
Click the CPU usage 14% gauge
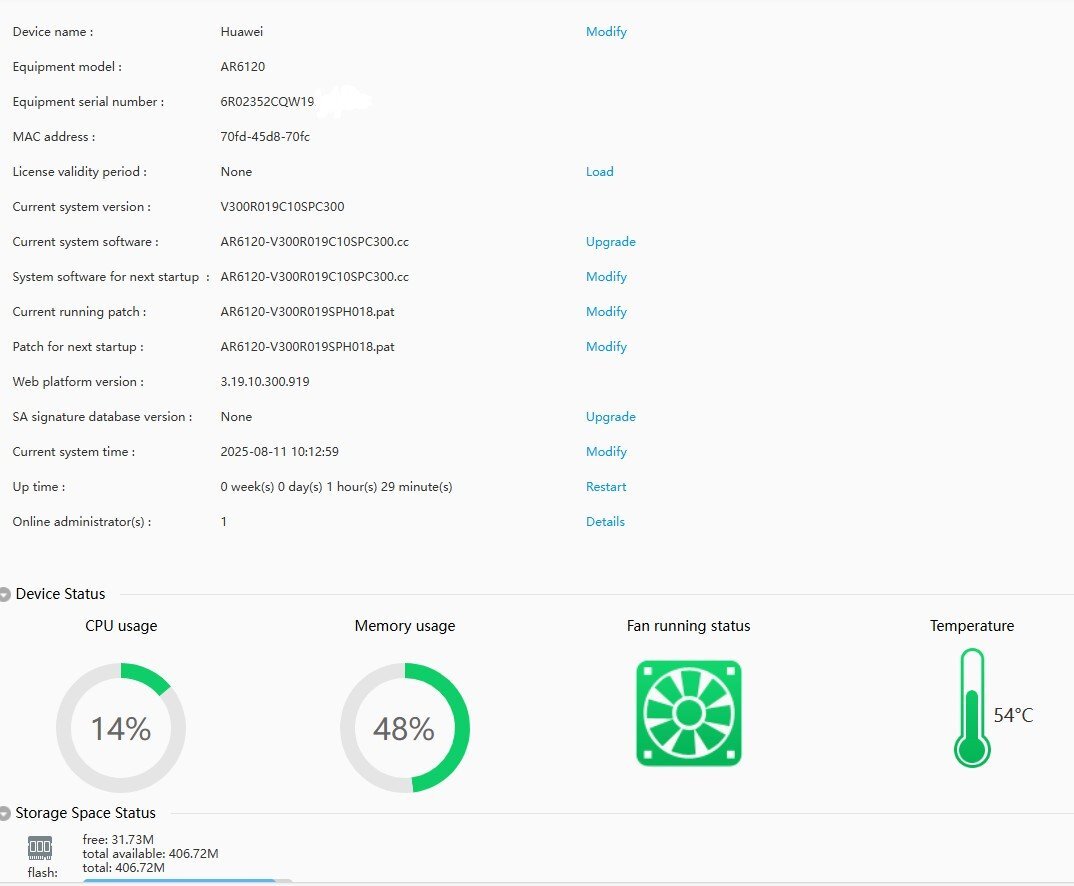121,727
